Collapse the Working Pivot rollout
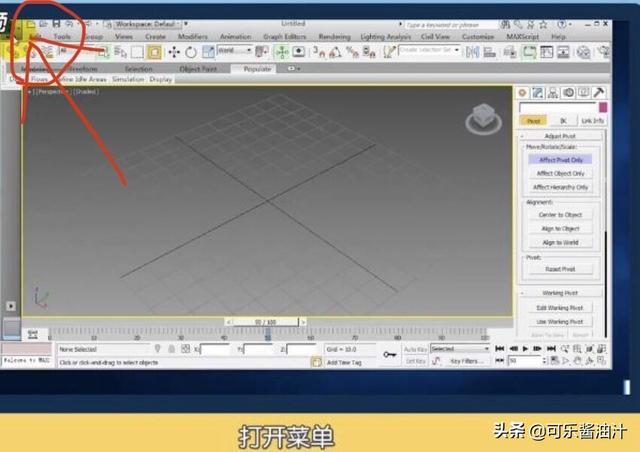 560,293
